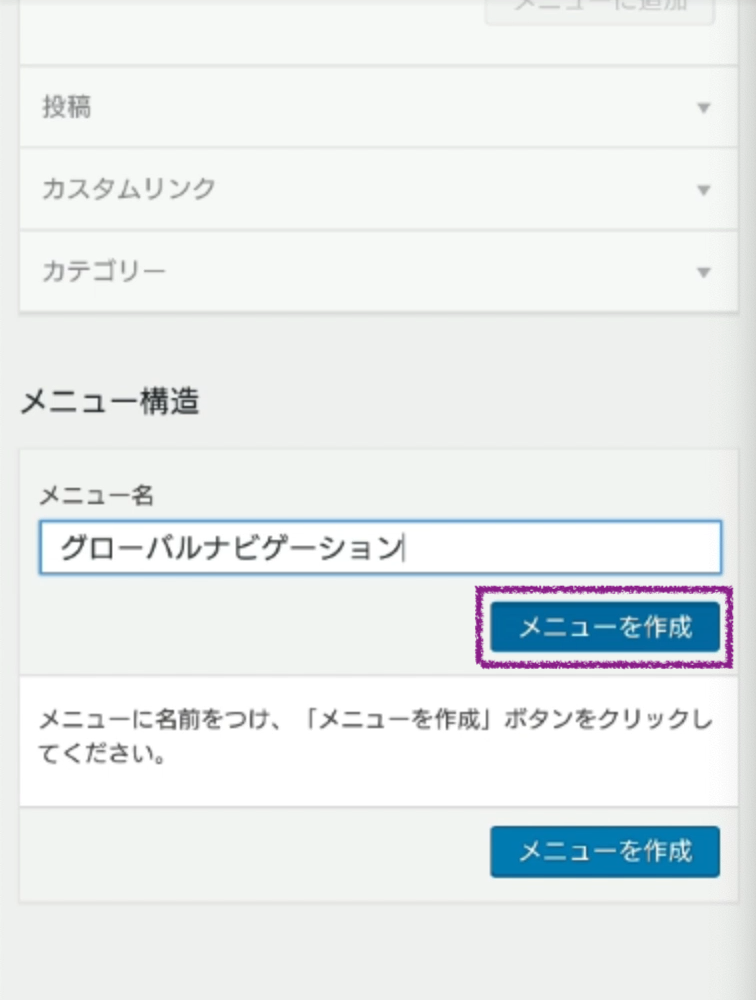Expand the カテゴリー section arrow
Image resolution: width=756 pixels, height=1000 pixels.
pos(703,272)
